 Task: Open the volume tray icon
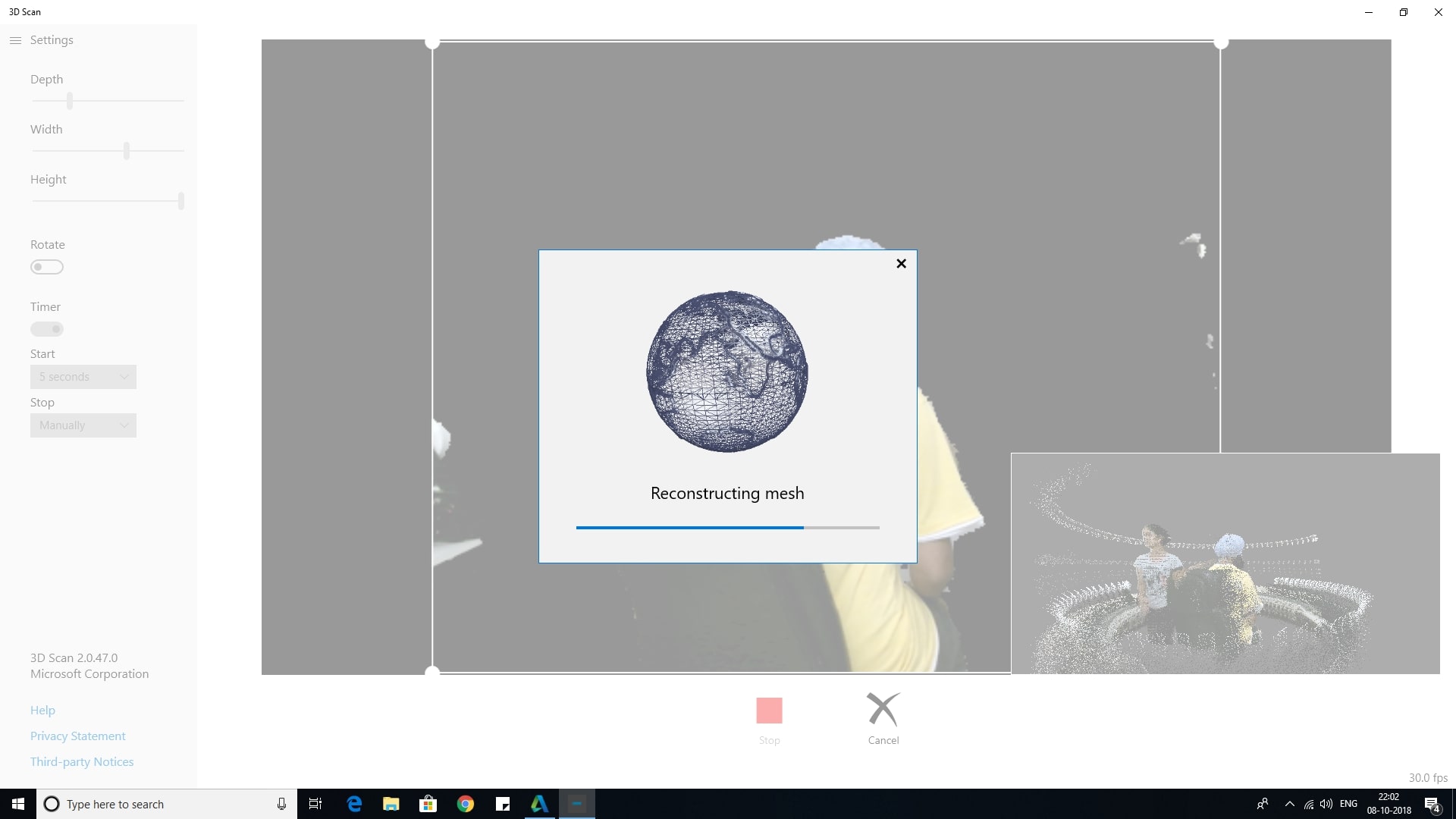tap(1326, 804)
